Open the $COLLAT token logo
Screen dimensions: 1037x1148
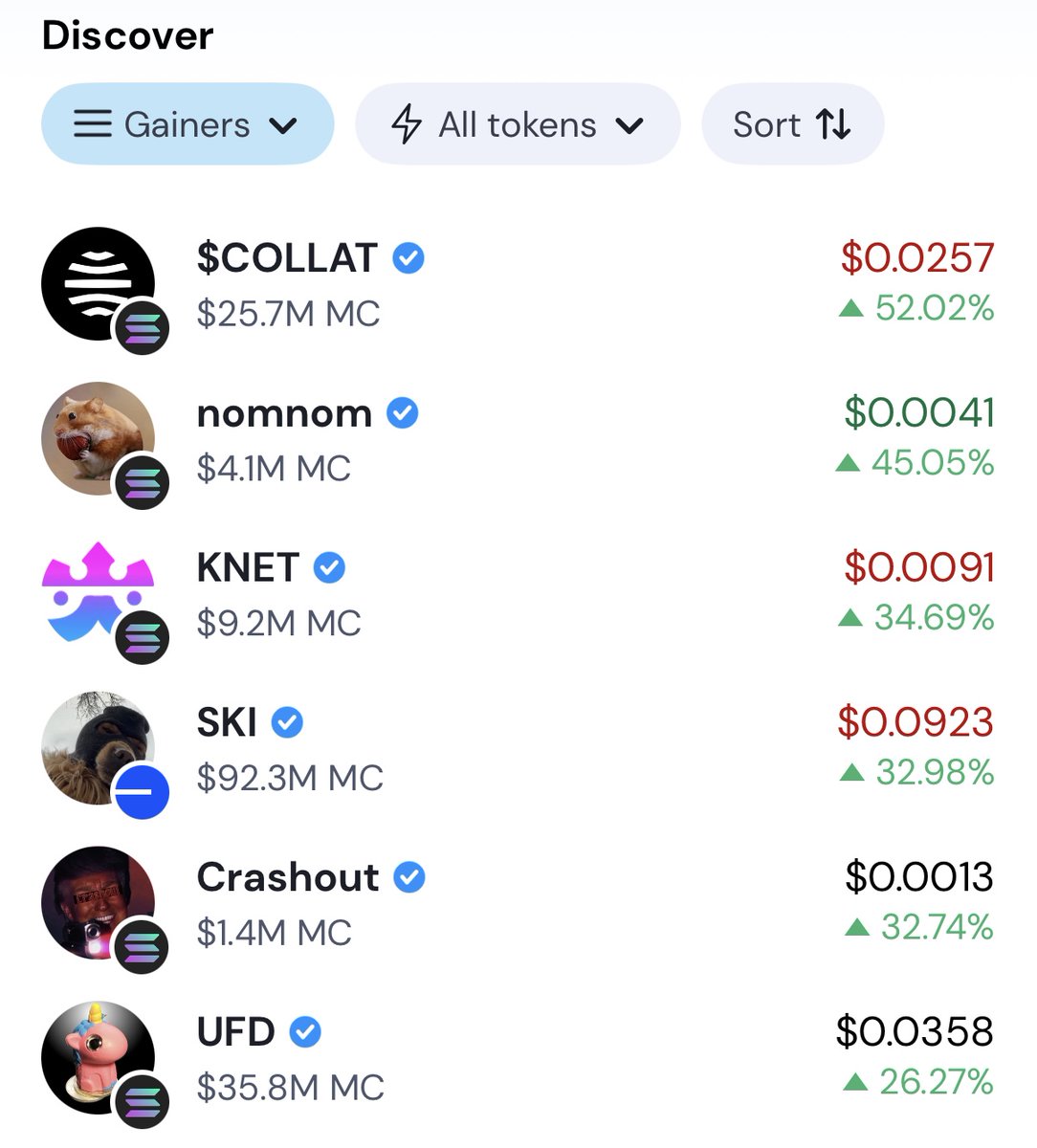pos(98,284)
